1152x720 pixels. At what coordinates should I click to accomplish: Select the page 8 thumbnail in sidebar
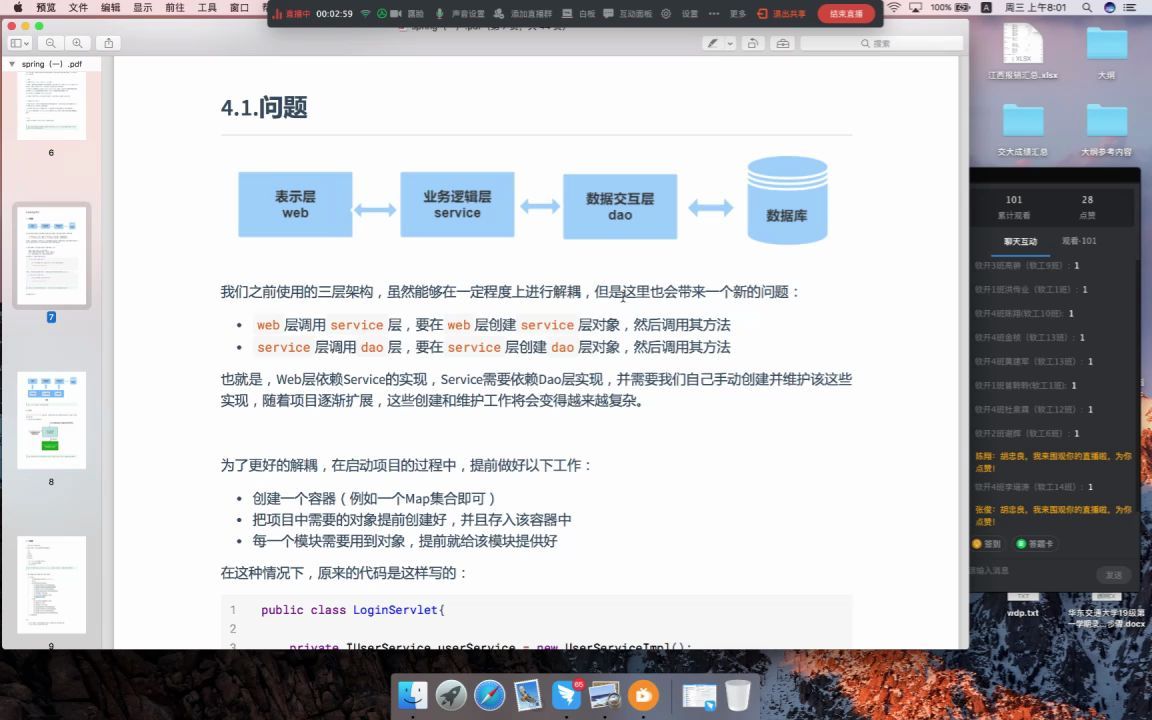pos(51,418)
